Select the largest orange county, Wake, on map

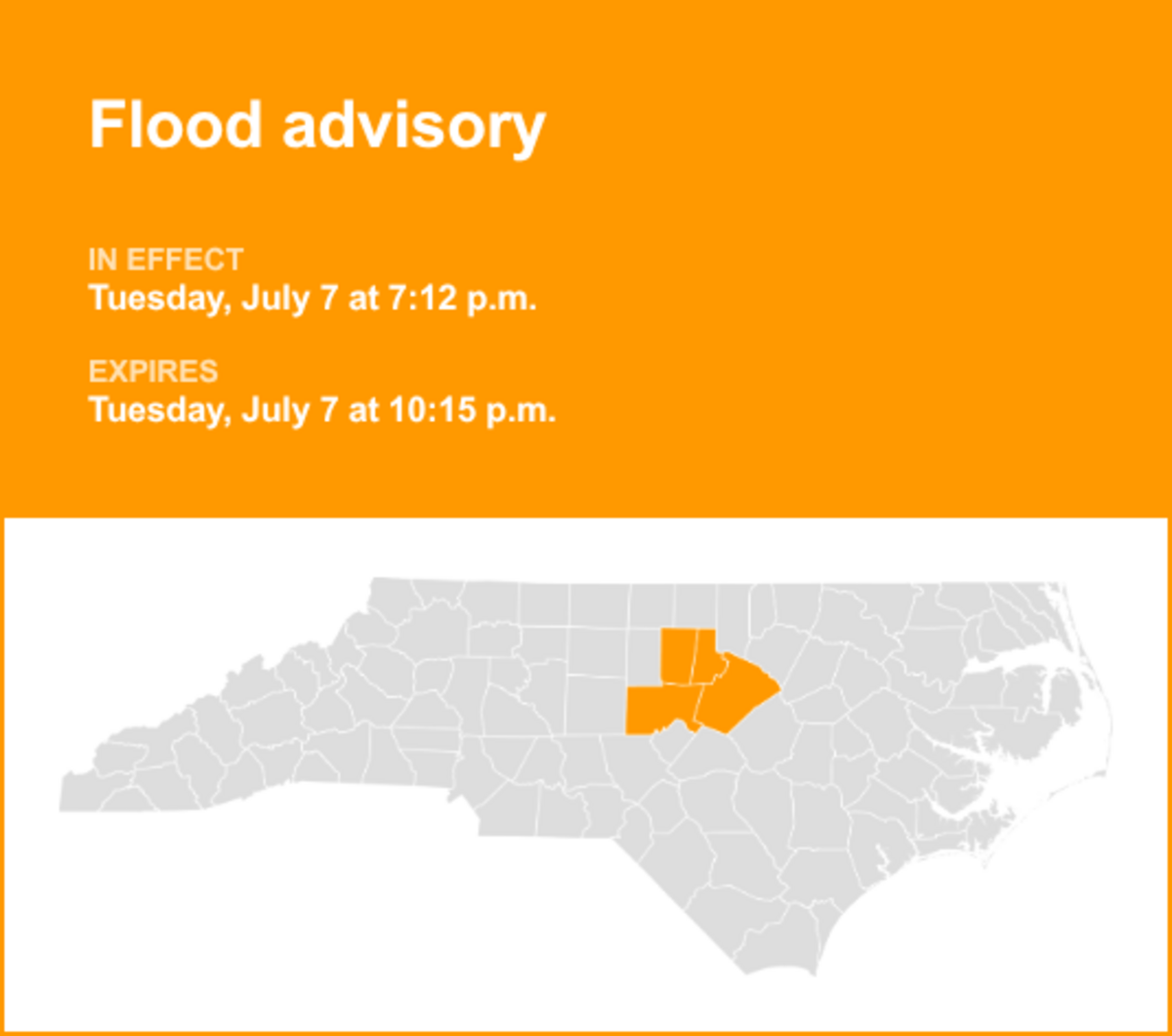pyautogui.click(x=737, y=695)
